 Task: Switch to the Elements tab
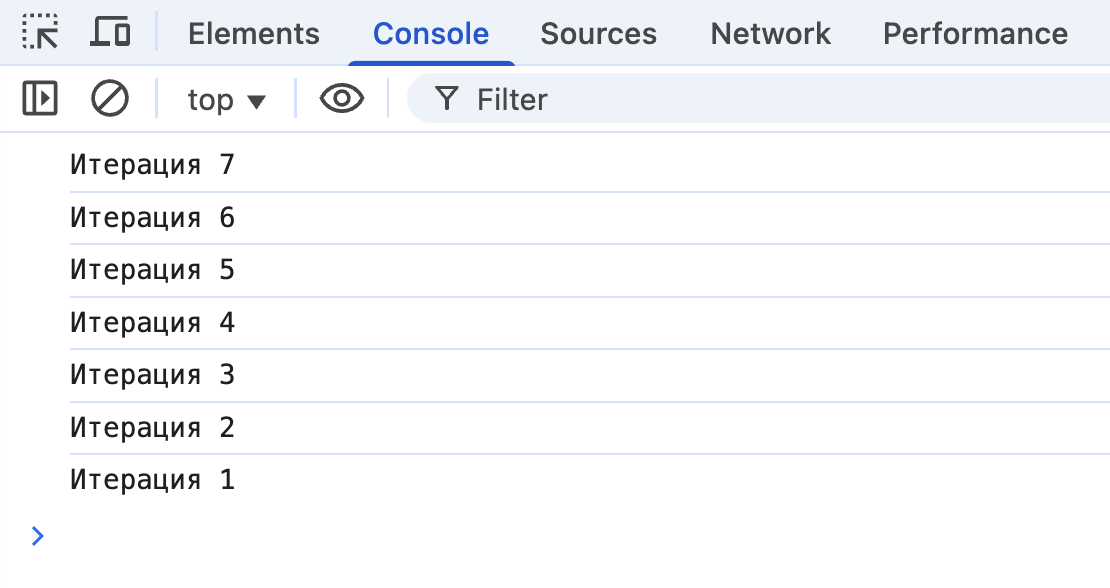click(254, 34)
